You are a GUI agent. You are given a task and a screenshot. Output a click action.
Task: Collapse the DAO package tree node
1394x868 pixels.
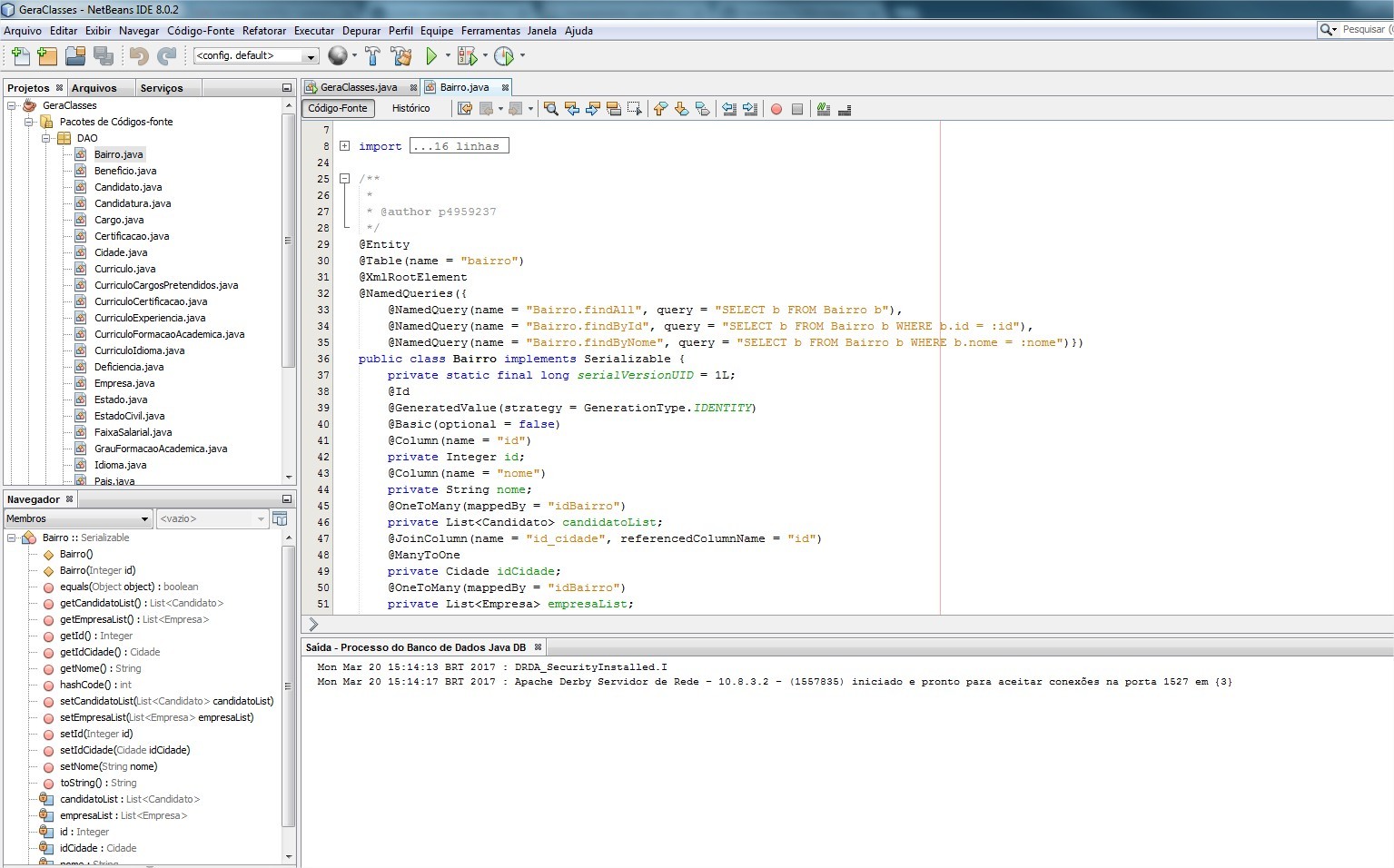click(46, 138)
